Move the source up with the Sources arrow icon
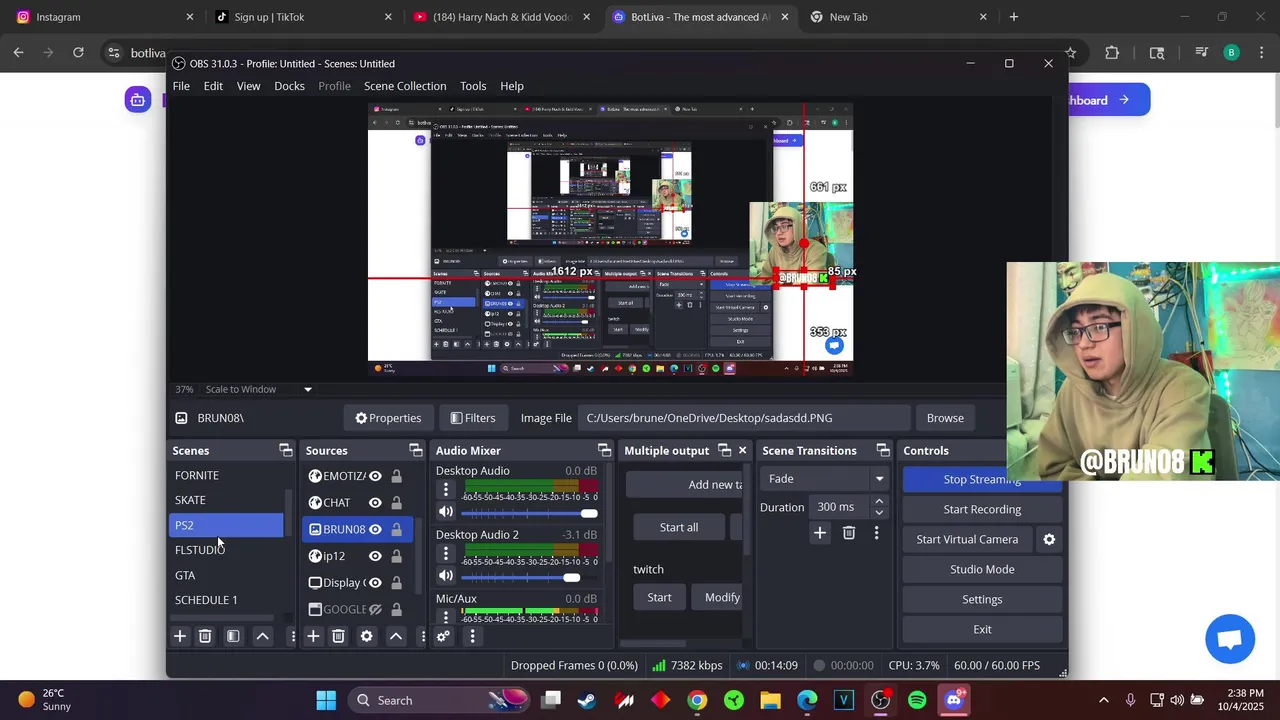The height and width of the screenshot is (720, 1280). coord(396,636)
